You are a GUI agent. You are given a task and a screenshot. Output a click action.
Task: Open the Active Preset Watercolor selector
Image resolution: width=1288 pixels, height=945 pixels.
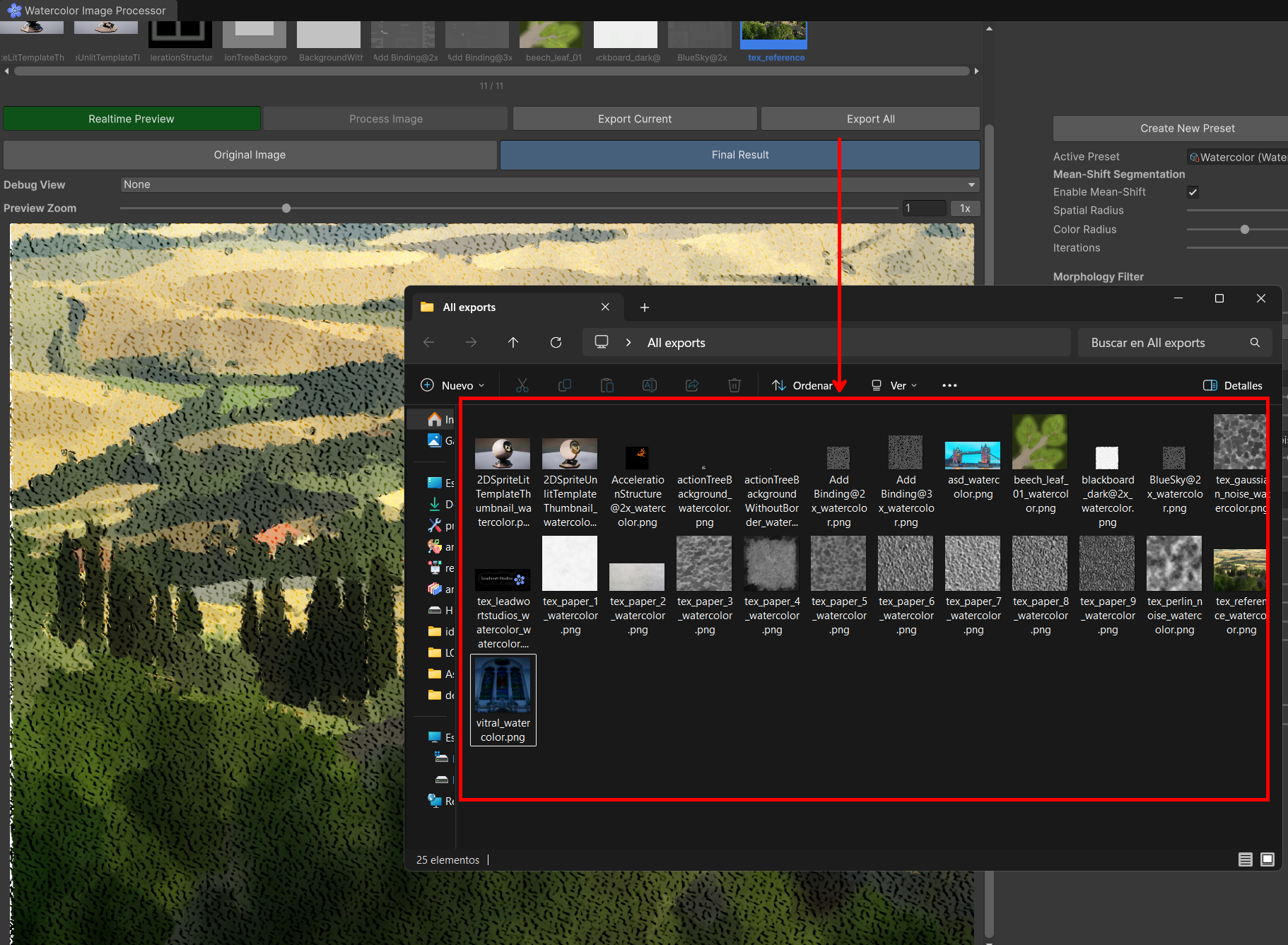click(1237, 157)
